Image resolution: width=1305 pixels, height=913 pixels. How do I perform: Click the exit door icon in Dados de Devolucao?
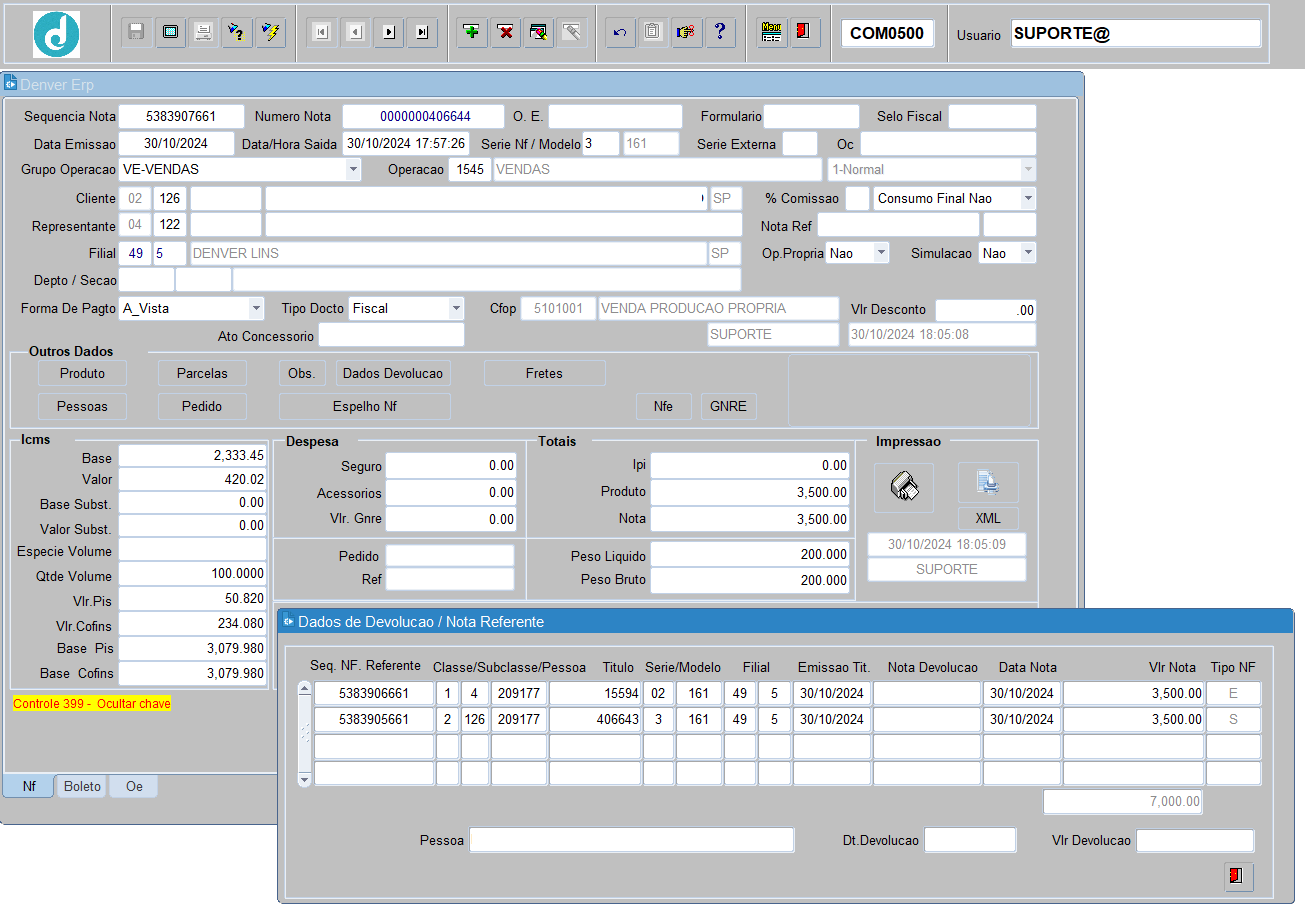click(1238, 876)
